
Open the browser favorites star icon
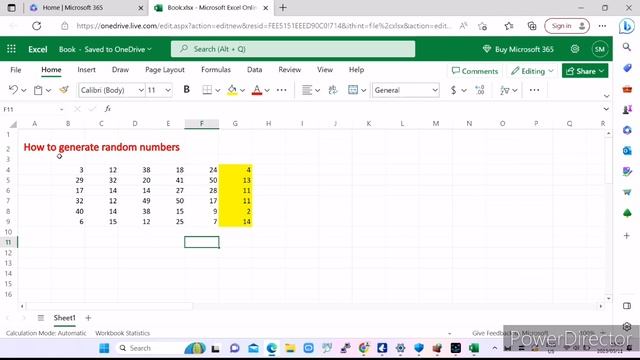(x=509, y=26)
